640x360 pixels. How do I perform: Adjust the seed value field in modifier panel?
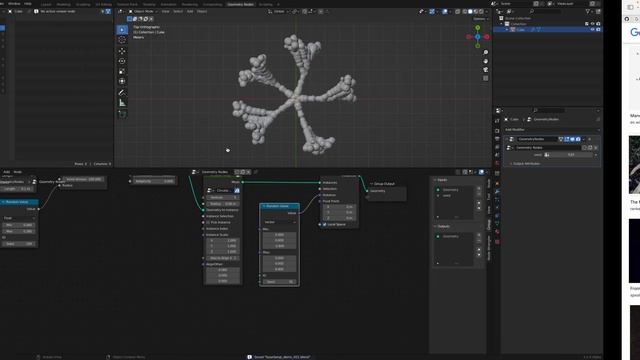coord(571,155)
